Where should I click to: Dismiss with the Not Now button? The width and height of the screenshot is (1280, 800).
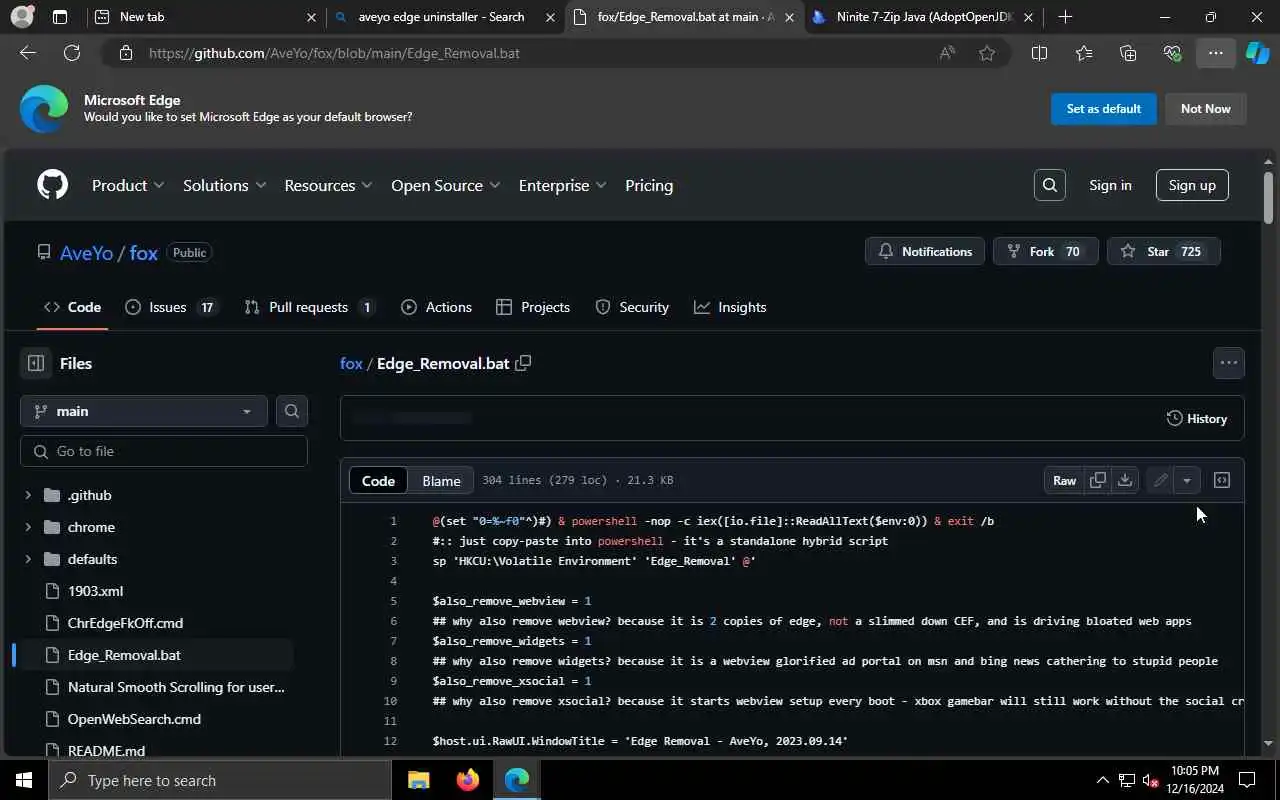1205,109
